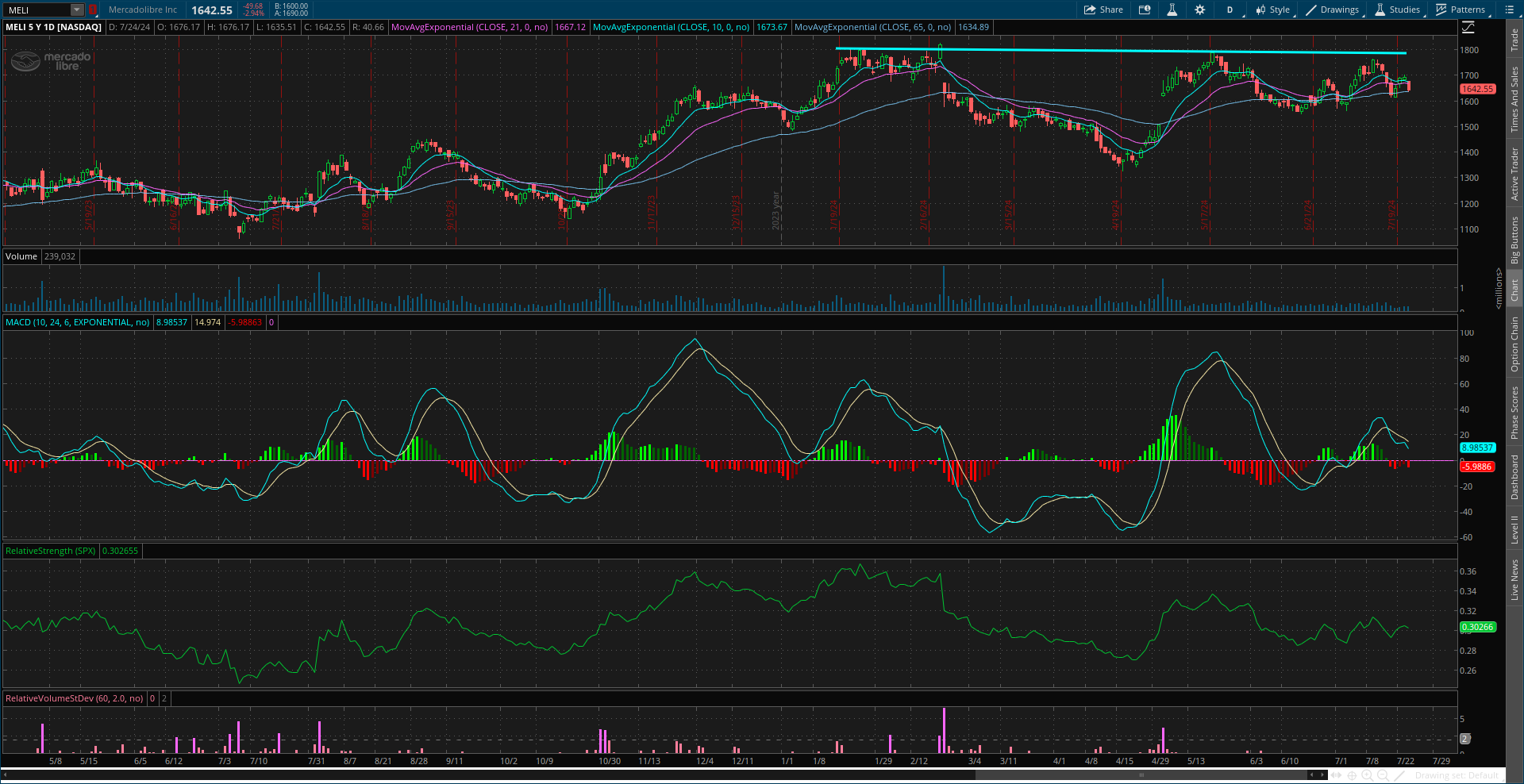Click the Mercadolibre Inc company name
1524x784 pixels.
(x=143, y=10)
